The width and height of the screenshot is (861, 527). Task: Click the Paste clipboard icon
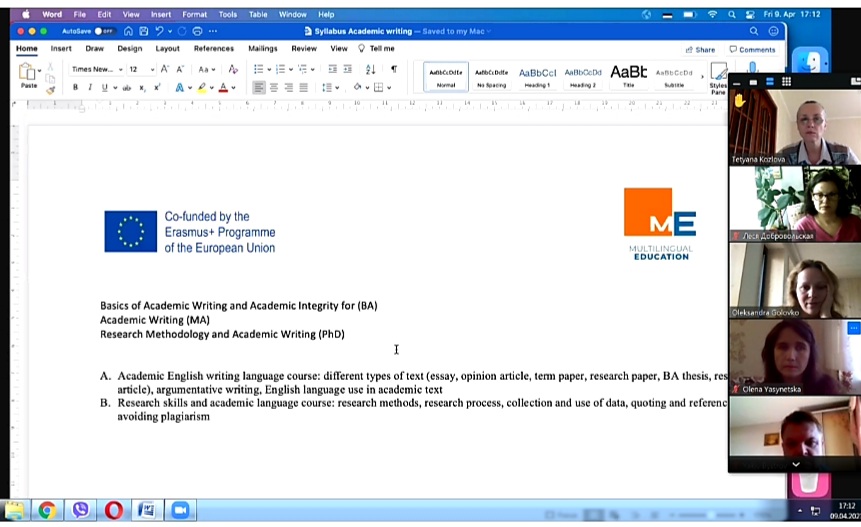pos(27,72)
